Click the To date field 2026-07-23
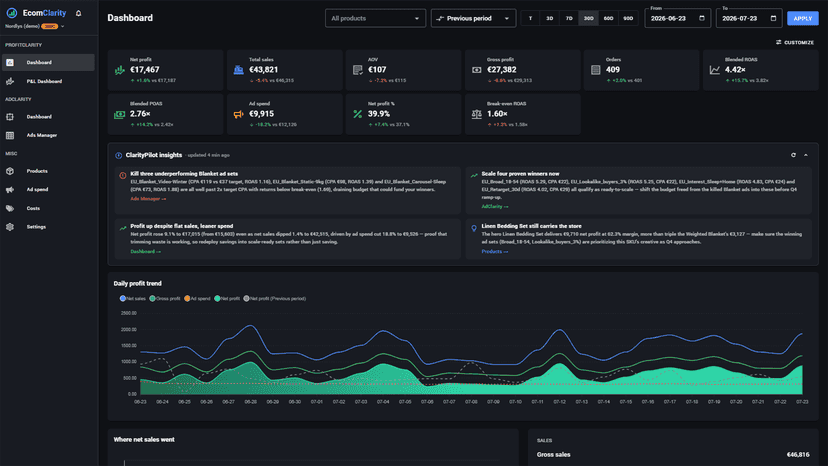 point(749,18)
